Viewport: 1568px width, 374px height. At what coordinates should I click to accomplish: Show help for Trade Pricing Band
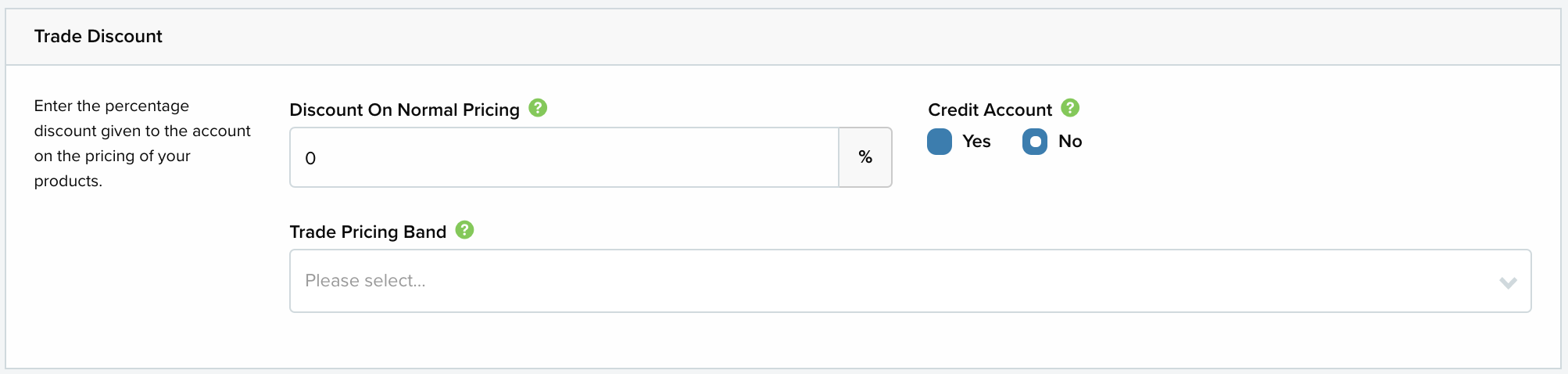click(x=464, y=230)
